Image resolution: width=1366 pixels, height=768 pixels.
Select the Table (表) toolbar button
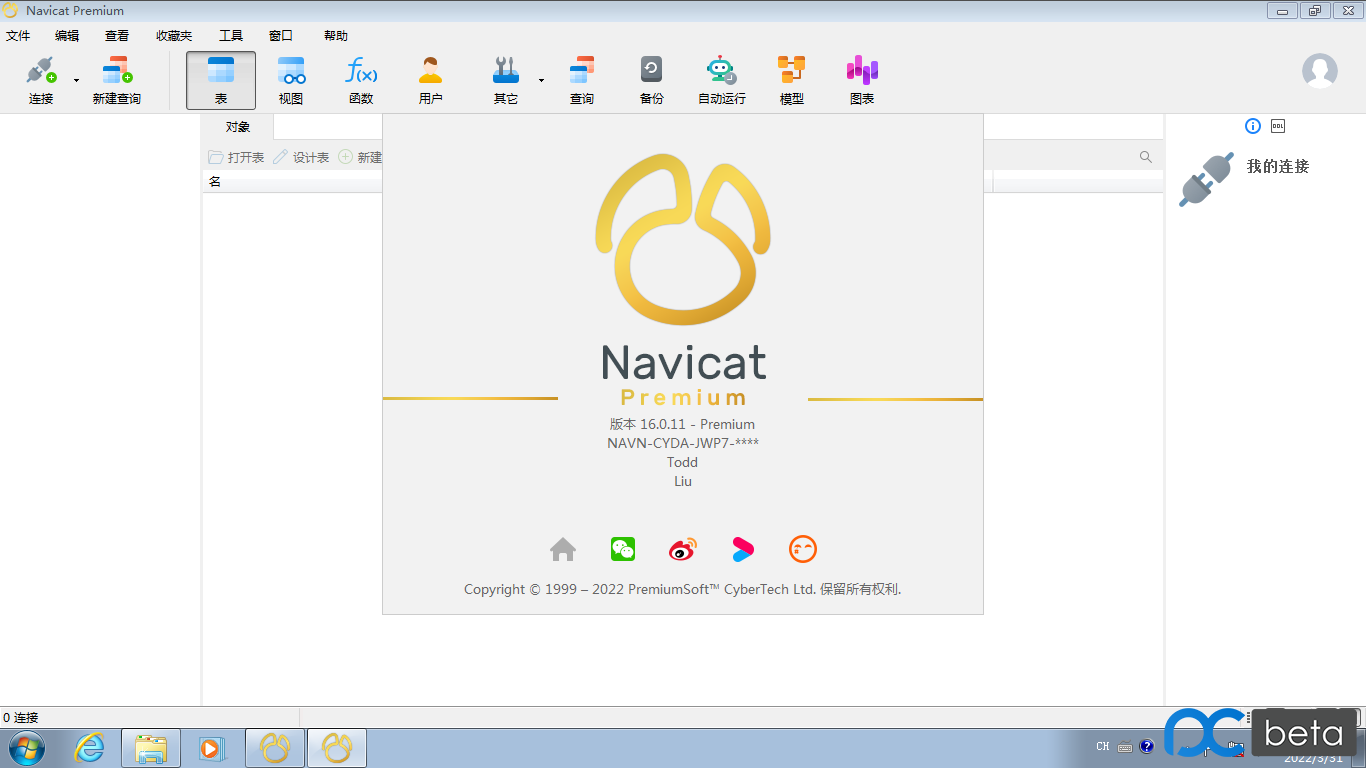click(221, 80)
